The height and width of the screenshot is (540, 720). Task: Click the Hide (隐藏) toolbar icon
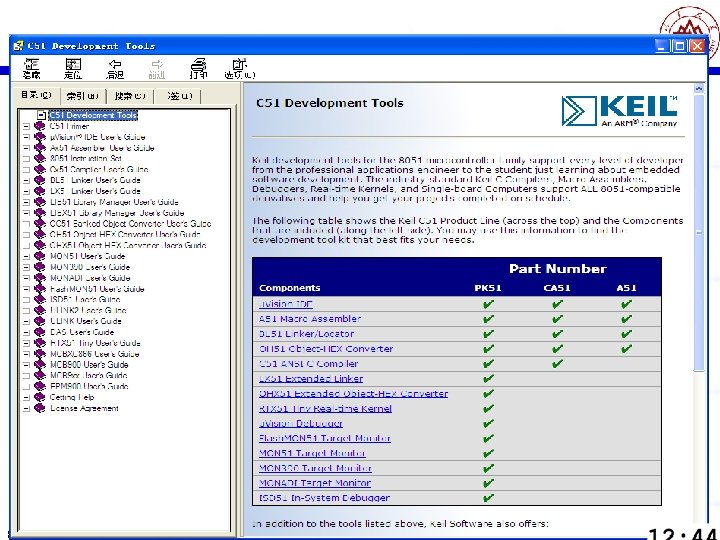(x=32, y=68)
